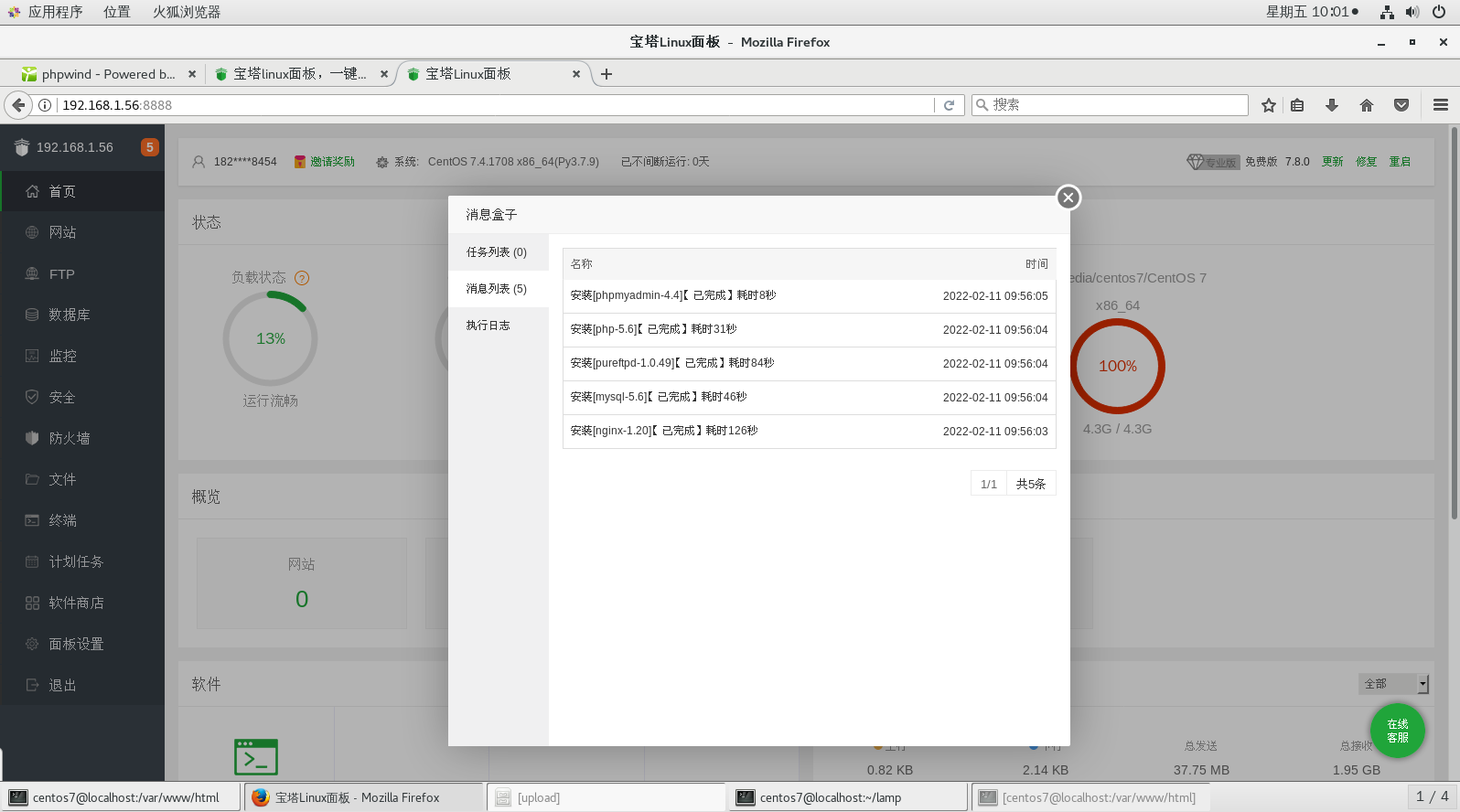Open the 位置 menu
Screen dimensions: 1460x812
coord(117,12)
